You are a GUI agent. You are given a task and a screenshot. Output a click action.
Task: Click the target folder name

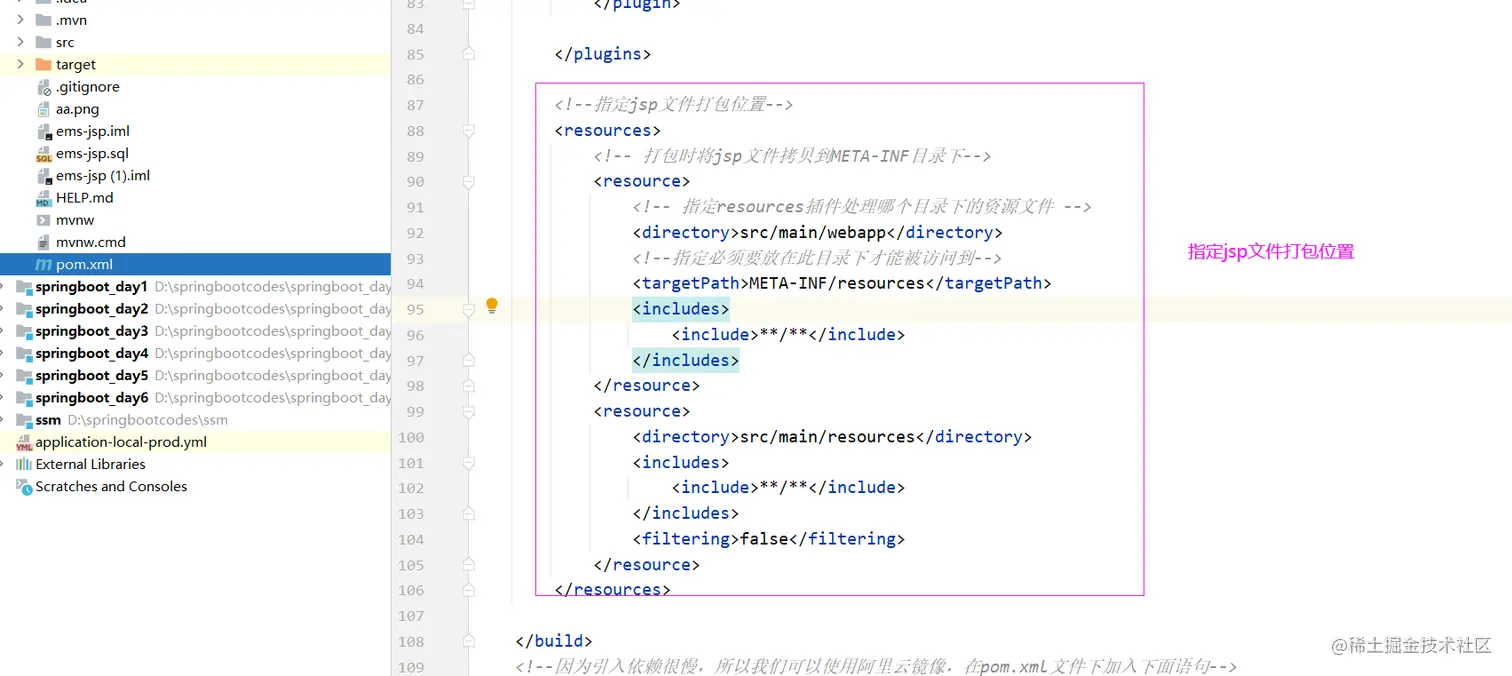76,64
